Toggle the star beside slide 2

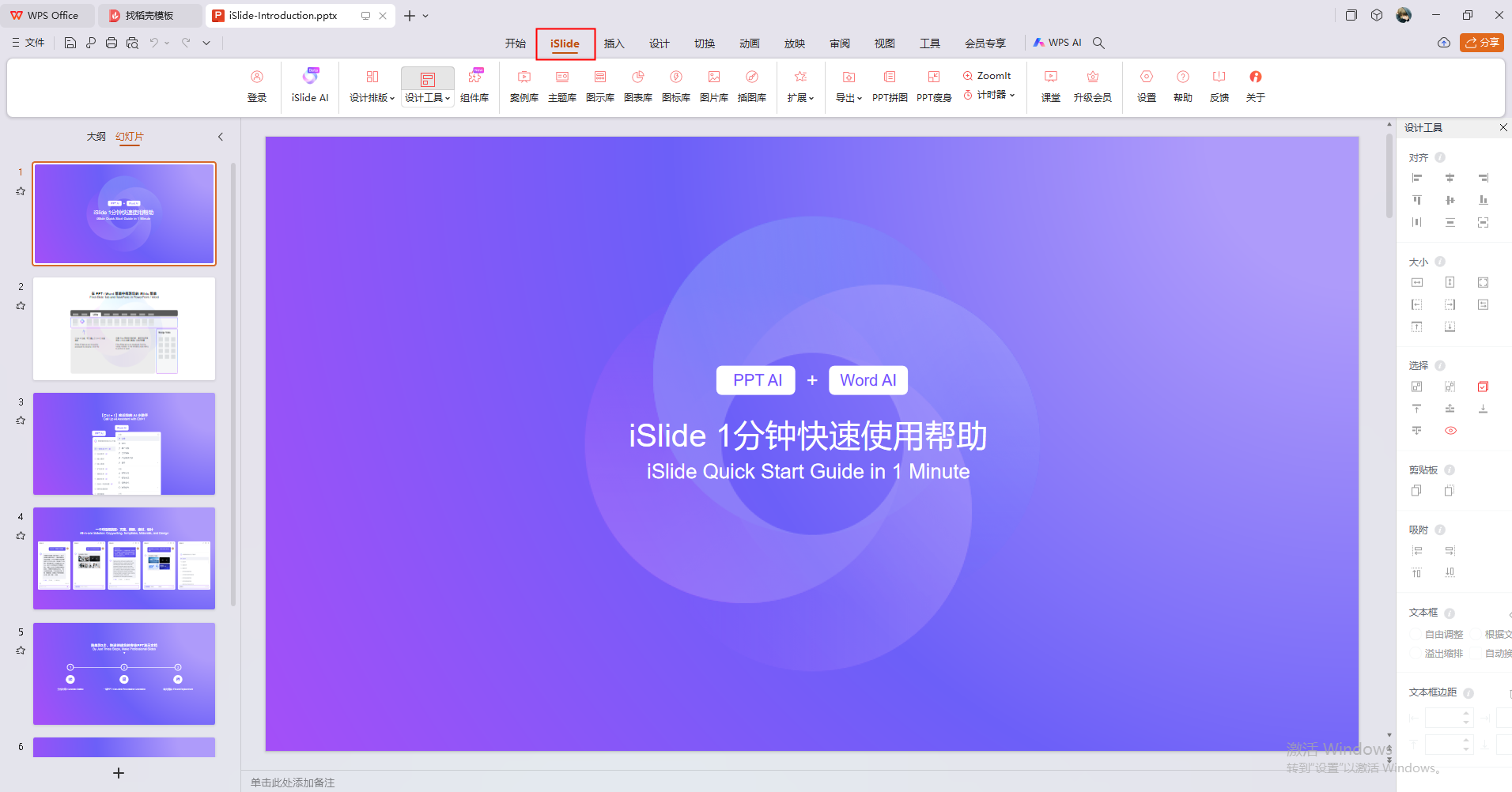tap(21, 306)
